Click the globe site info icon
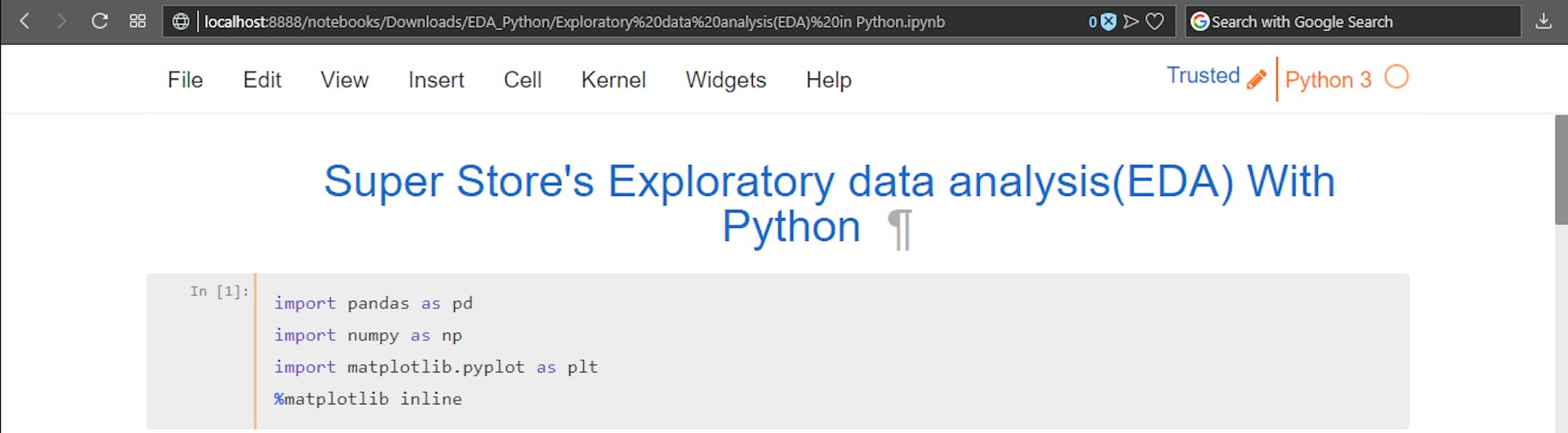The height and width of the screenshot is (433, 1568). pos(180,21)
